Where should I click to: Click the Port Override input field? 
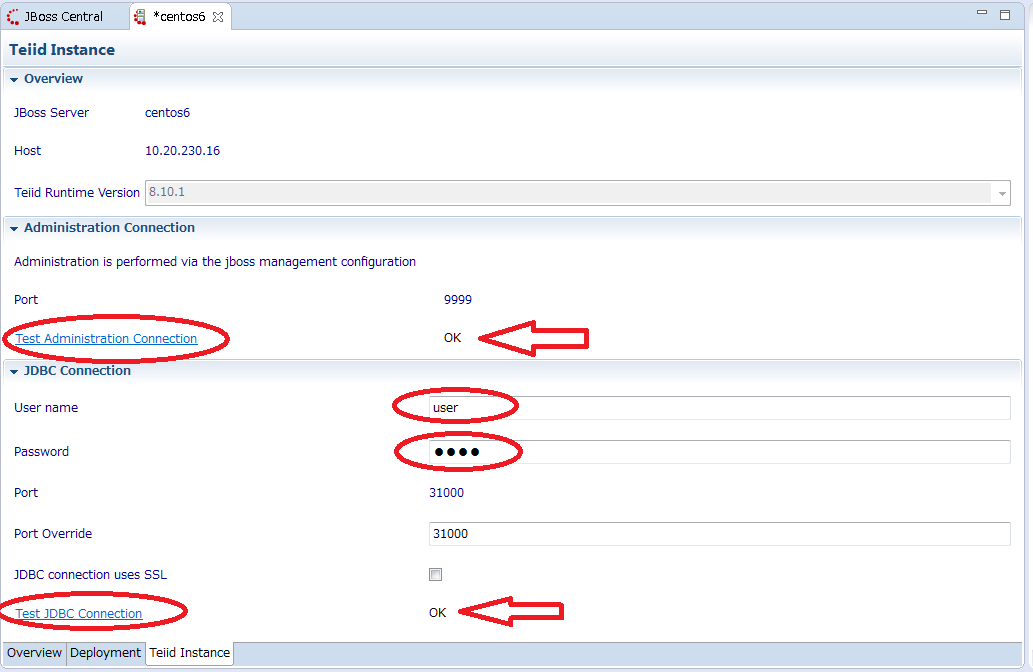tap(719, 534)
